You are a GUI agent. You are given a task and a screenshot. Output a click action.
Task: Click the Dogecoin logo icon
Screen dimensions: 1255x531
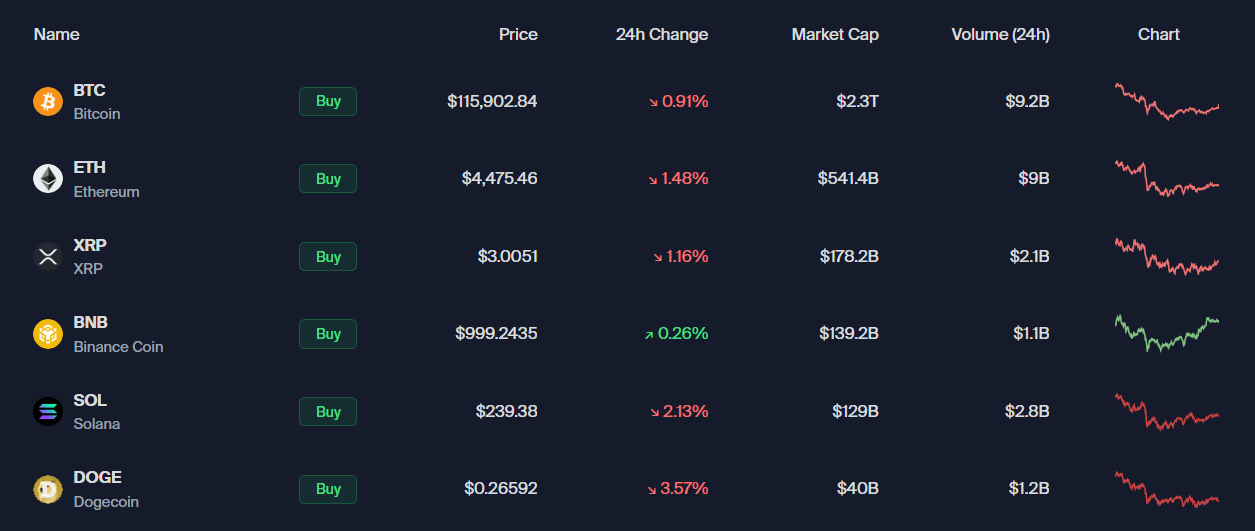tap(48, 489)
